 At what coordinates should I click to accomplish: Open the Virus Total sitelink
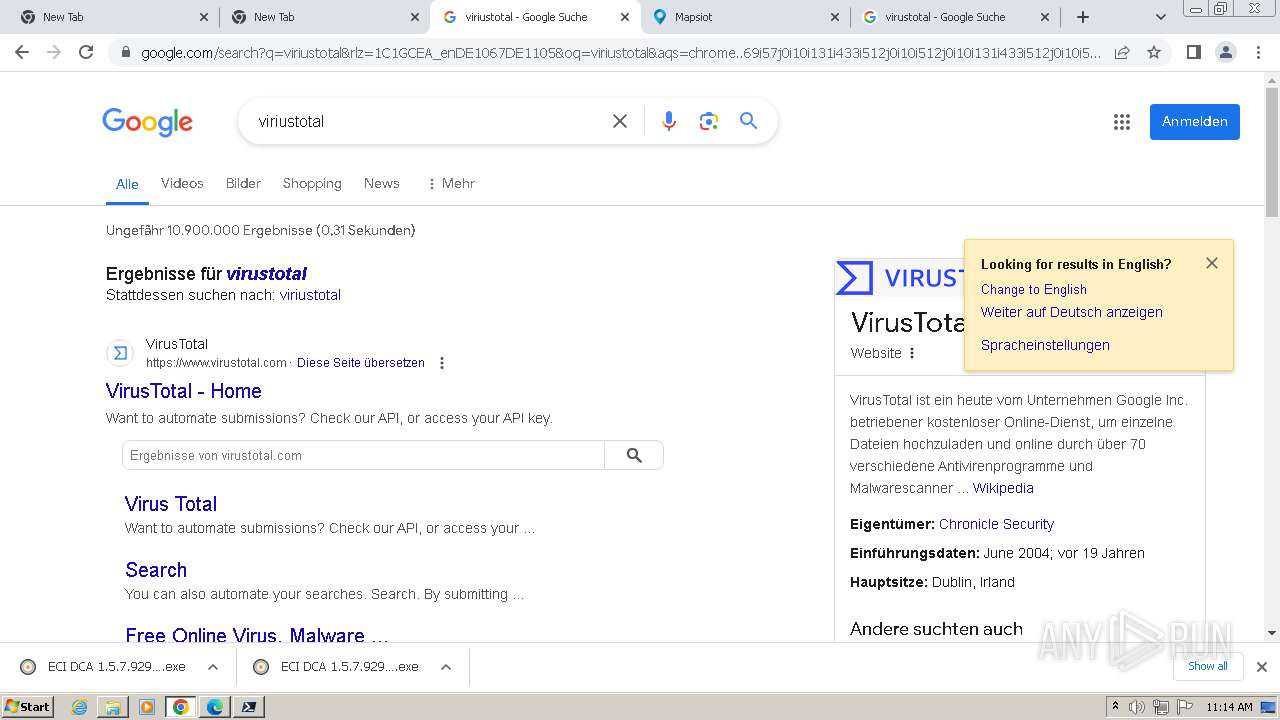[171, 504]
